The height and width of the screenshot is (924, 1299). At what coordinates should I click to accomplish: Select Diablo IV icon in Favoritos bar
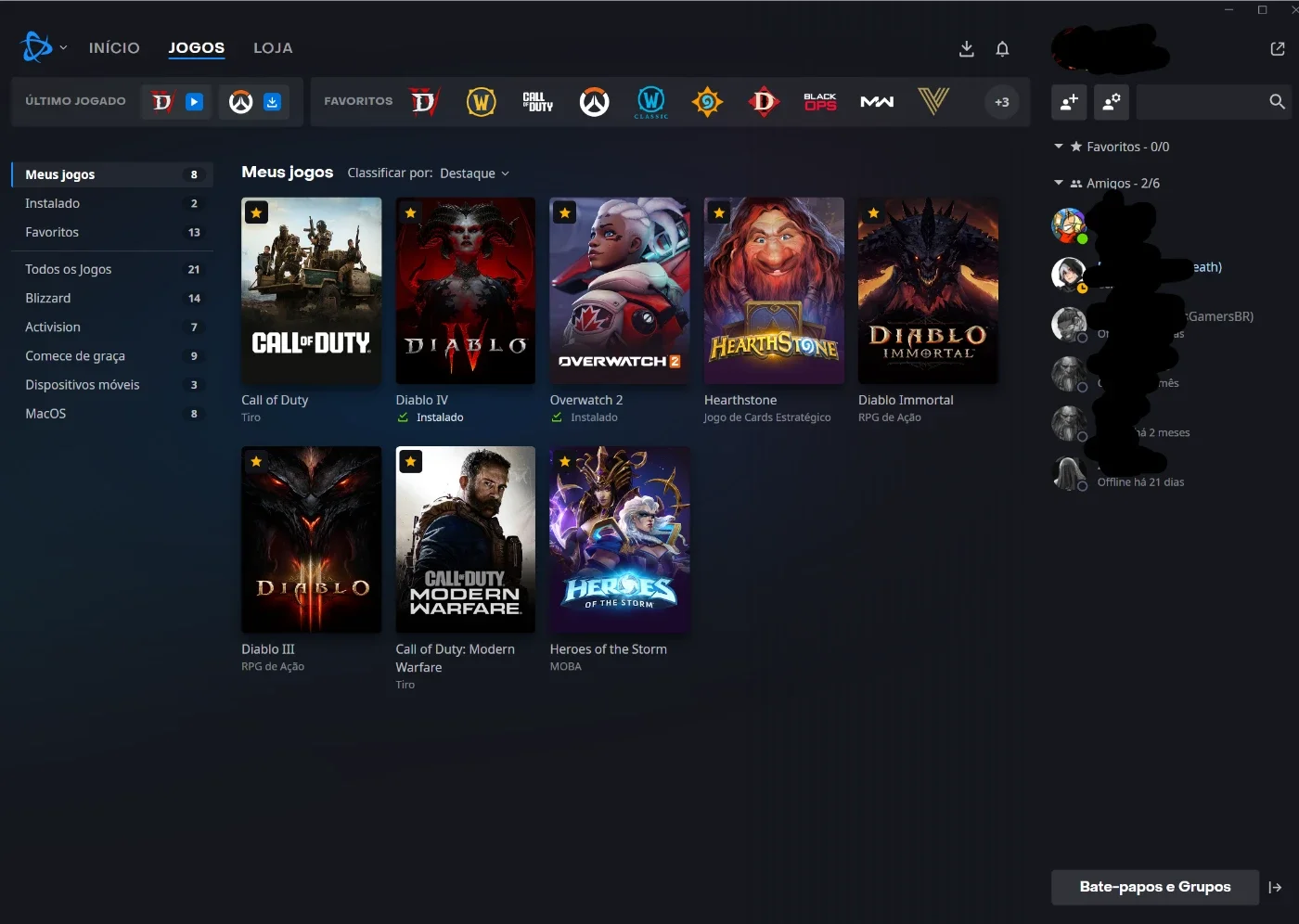click(424, 101)
